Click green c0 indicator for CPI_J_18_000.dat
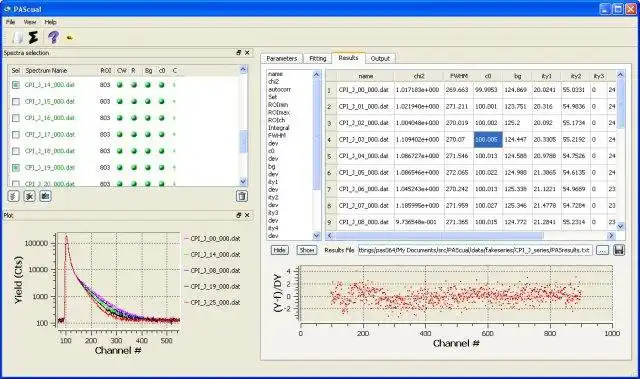The width and height of the screenshot is (640, 379). (x=162, y=151)
